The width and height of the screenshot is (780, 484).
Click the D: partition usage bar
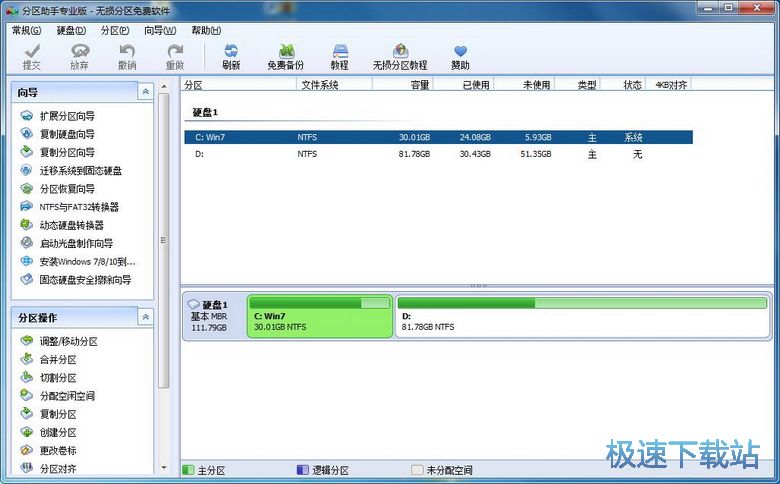(x=584, y=302)
